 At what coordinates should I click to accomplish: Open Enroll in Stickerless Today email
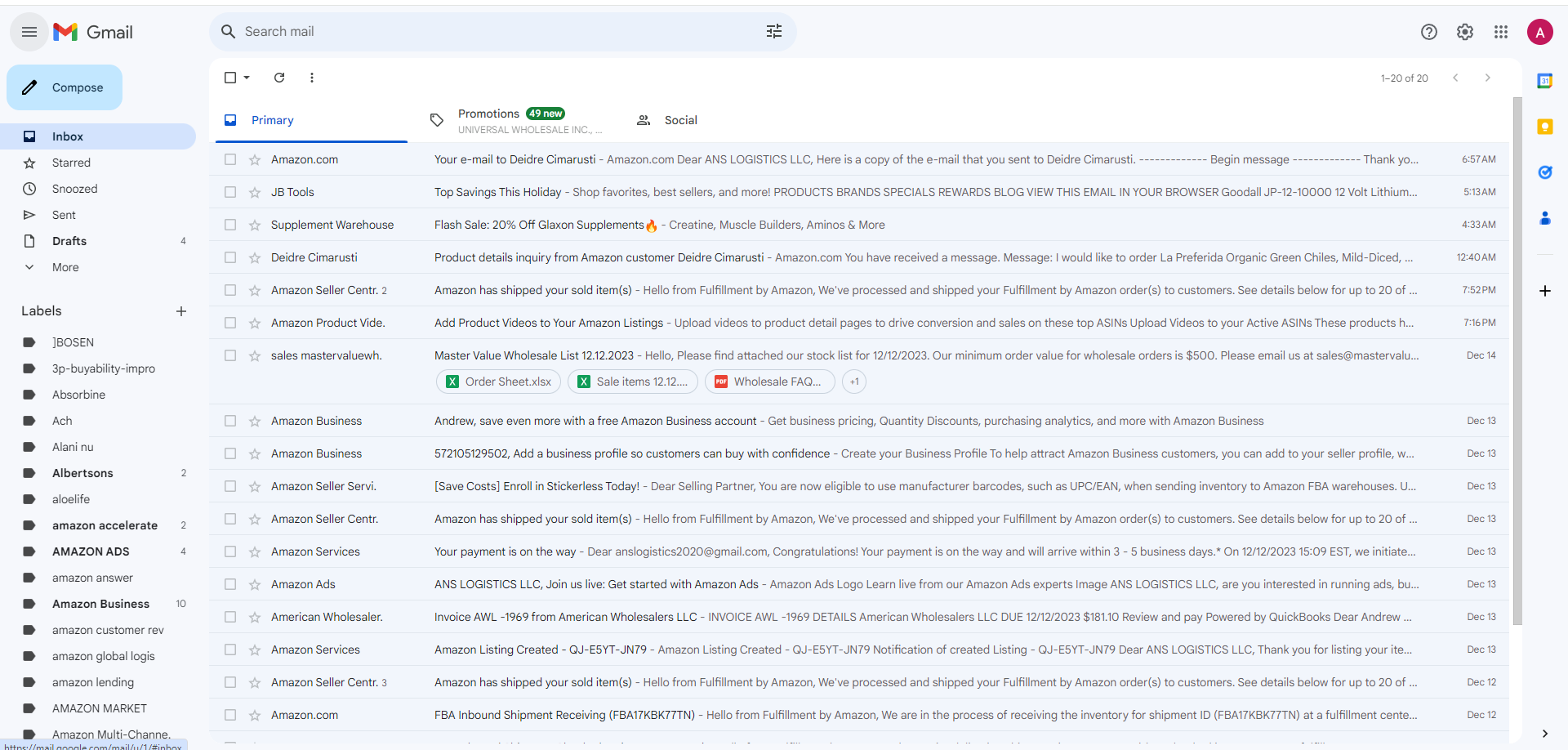859,486
